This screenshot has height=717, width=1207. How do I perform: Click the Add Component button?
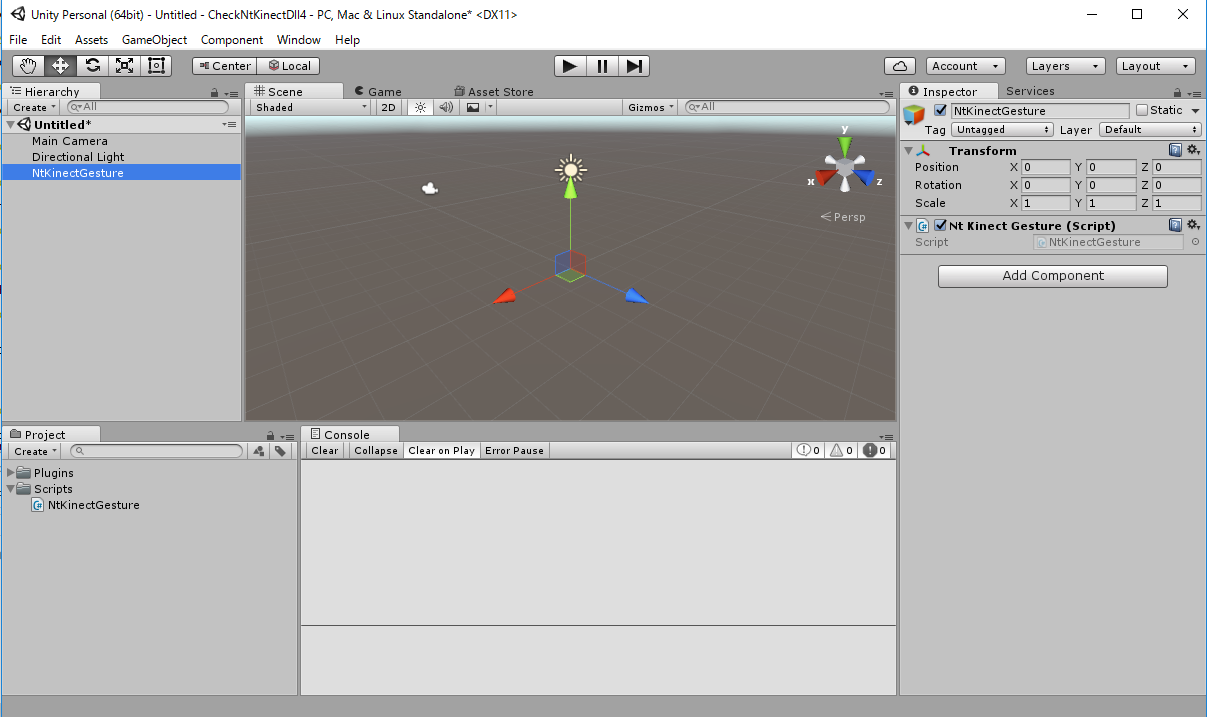(1052, 276)
